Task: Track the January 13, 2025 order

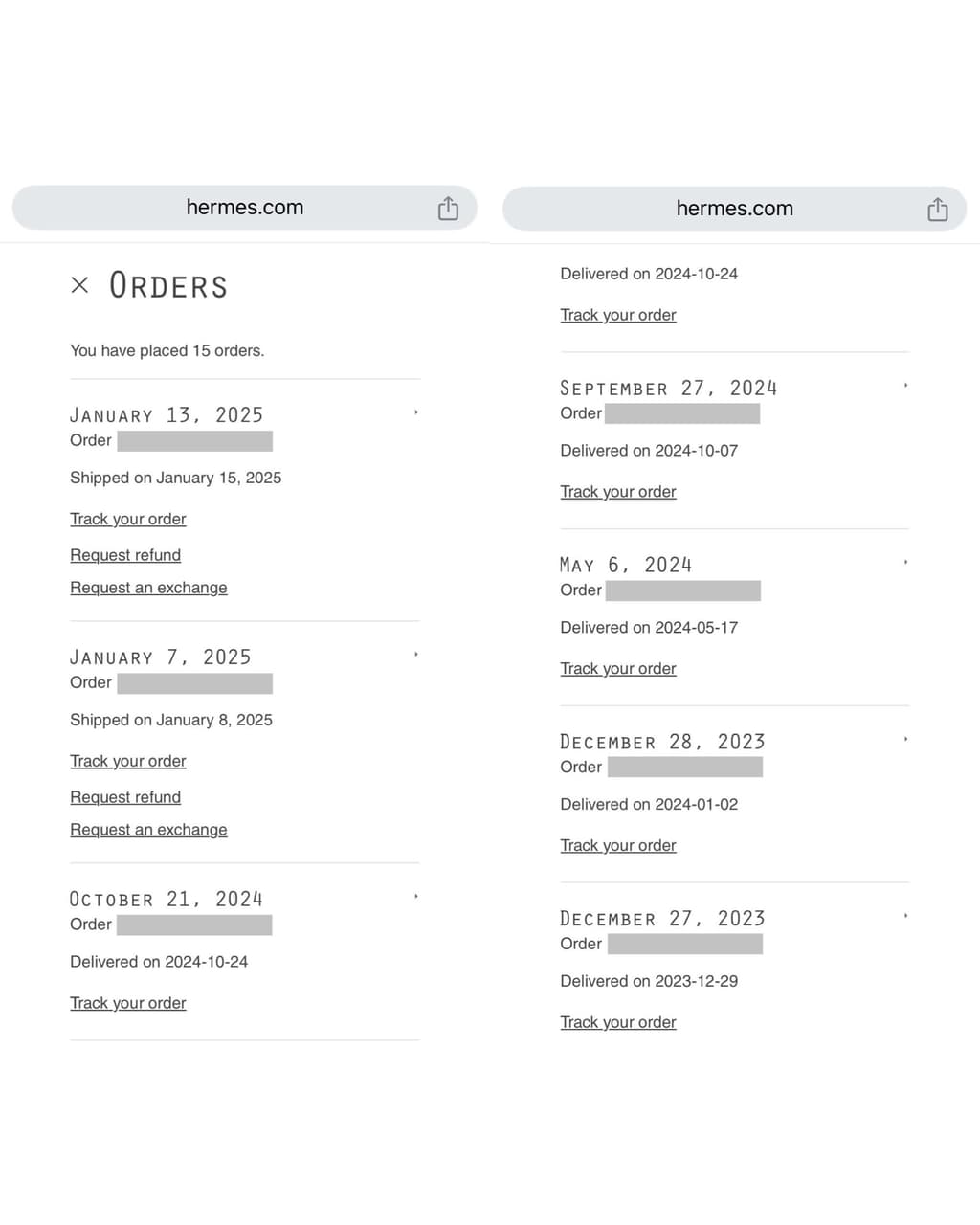Action: click(128, 519)
